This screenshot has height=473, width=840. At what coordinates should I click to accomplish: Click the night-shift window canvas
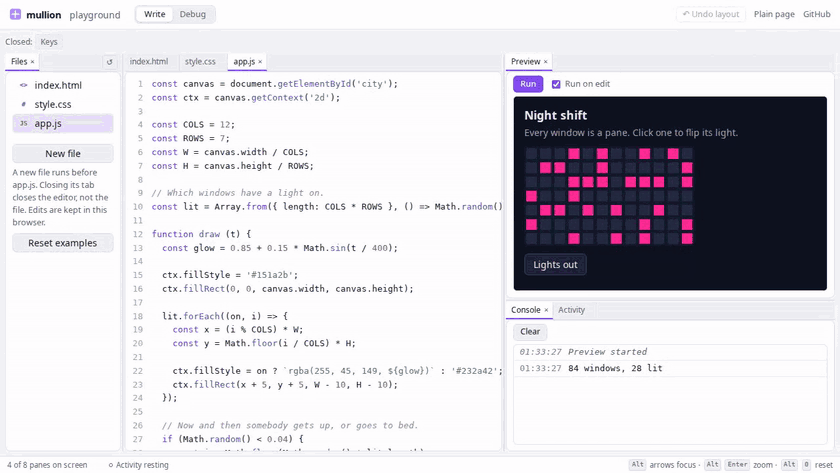(x=609, y=196)
